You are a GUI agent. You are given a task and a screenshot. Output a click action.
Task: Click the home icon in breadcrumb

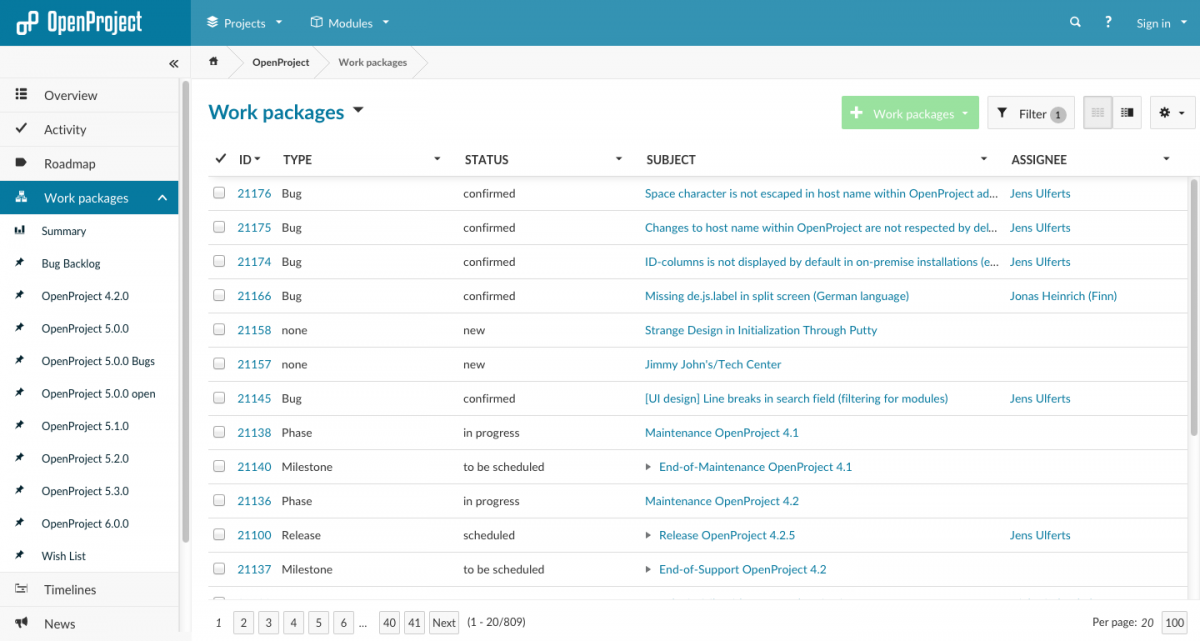[213, 62]
